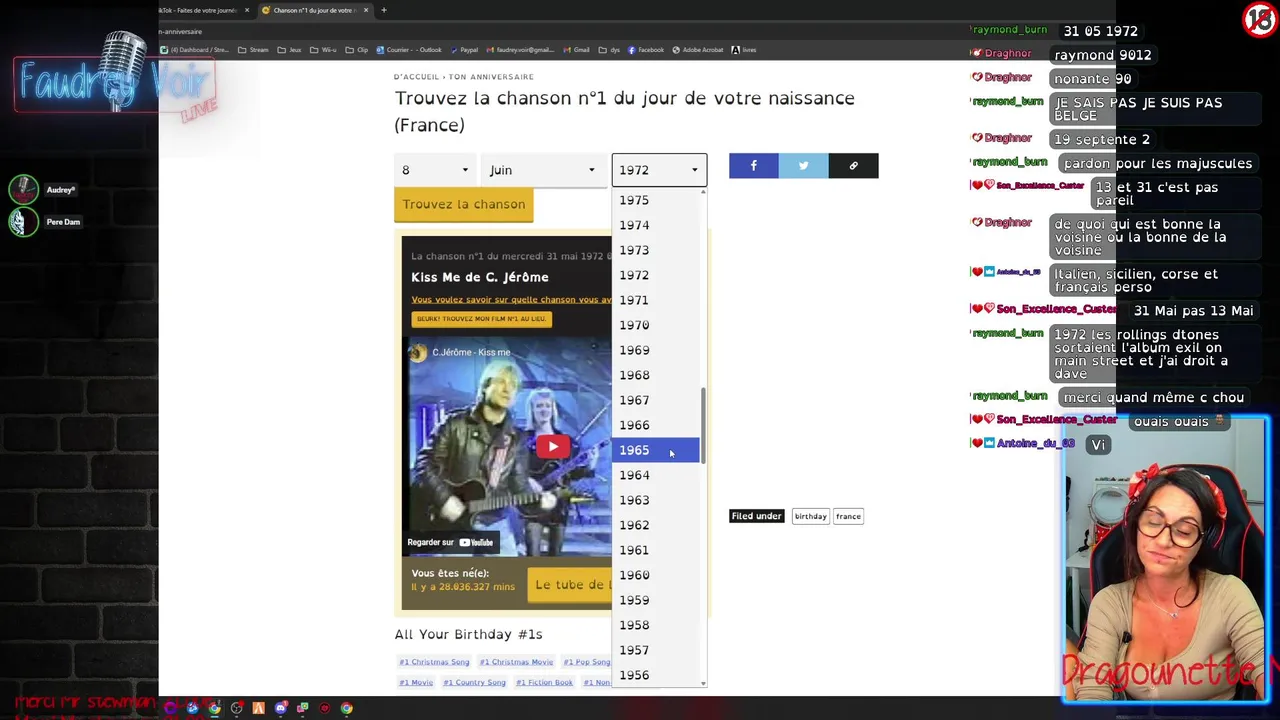Open the rightmost Chrome icon in taskbar

pyautogui.click(x=346, y=708)
